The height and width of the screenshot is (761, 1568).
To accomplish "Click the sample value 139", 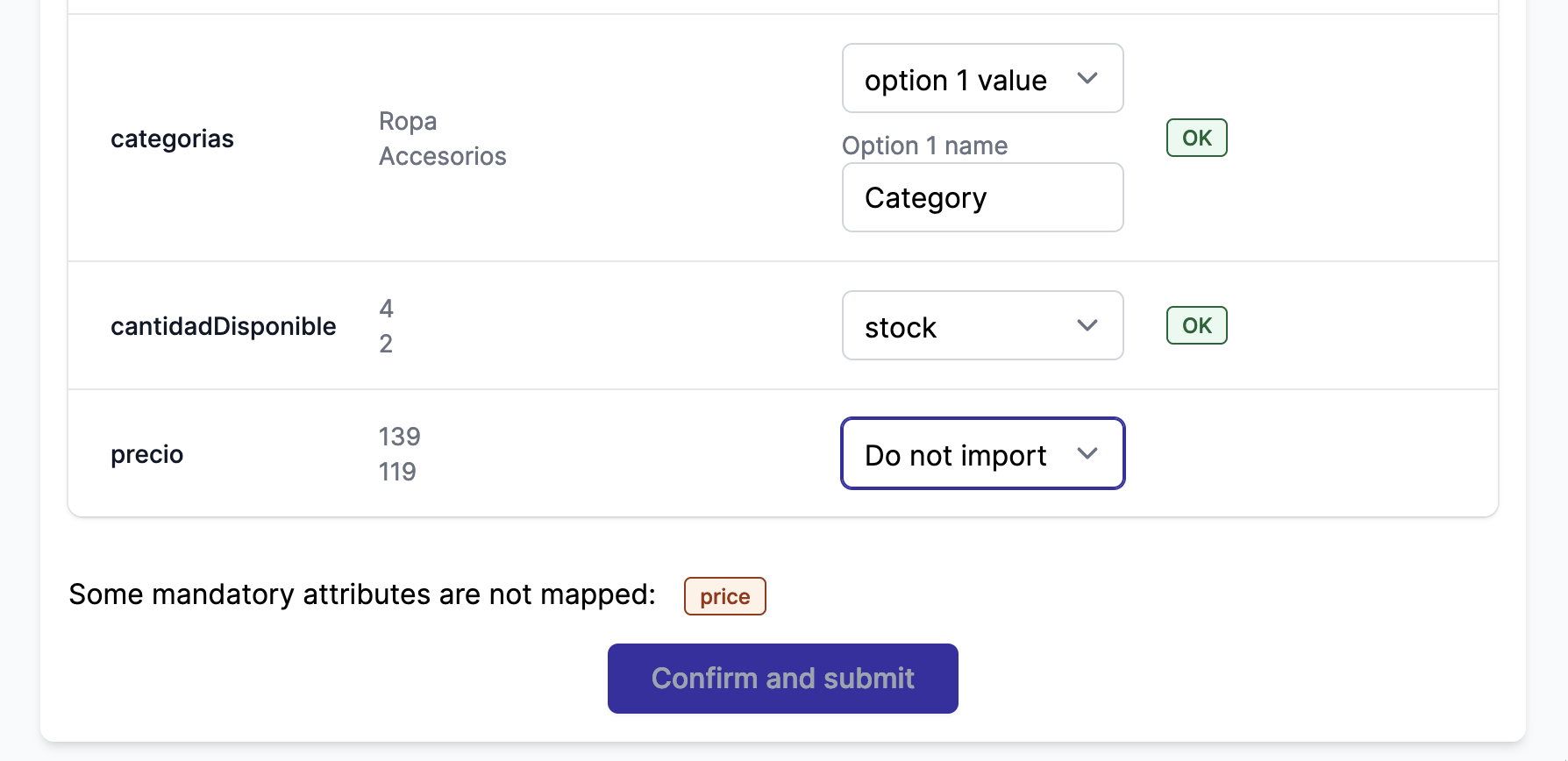I will pos(399,437).
